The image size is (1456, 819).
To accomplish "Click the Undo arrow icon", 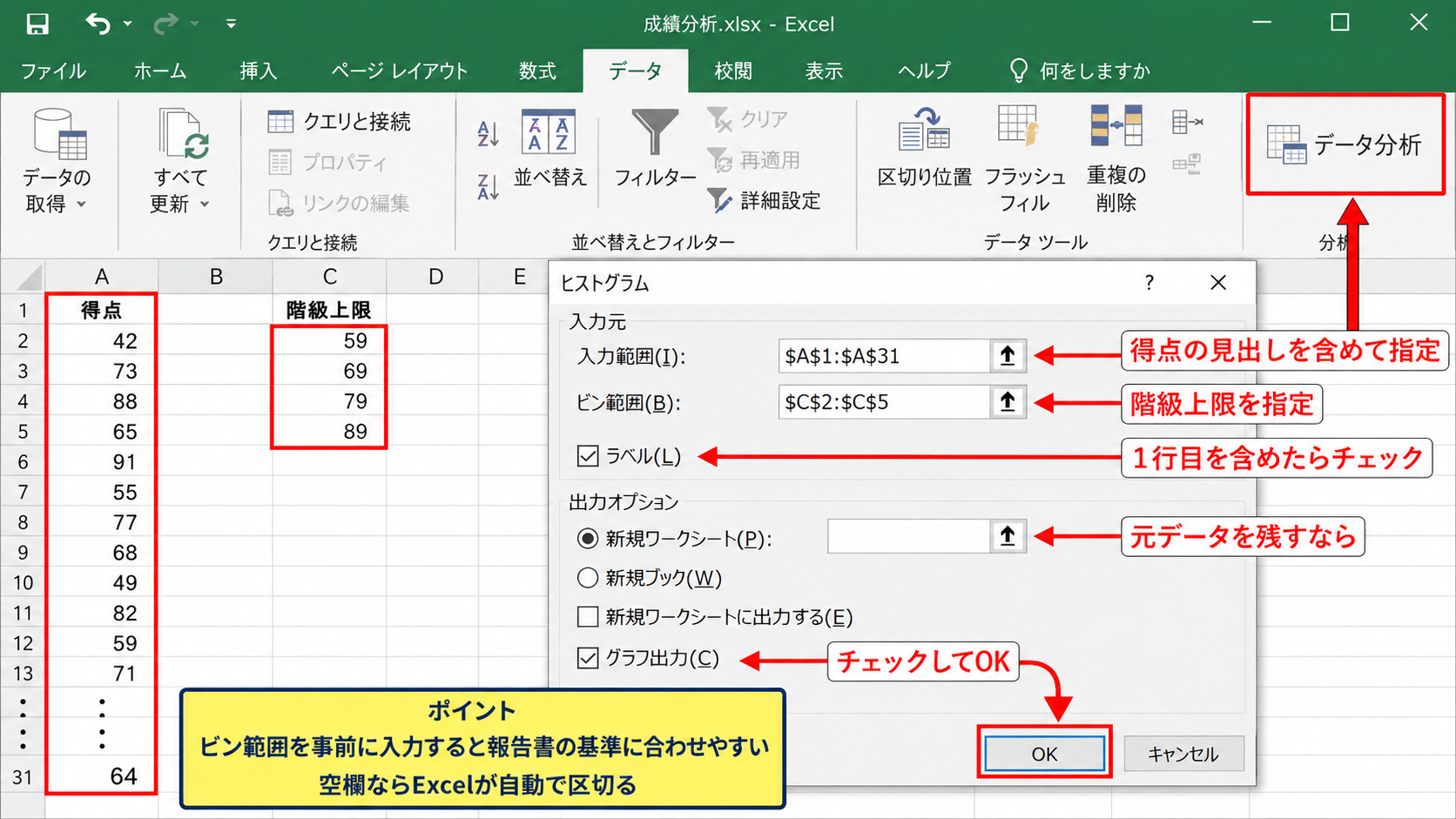I will tap(98, 23).
